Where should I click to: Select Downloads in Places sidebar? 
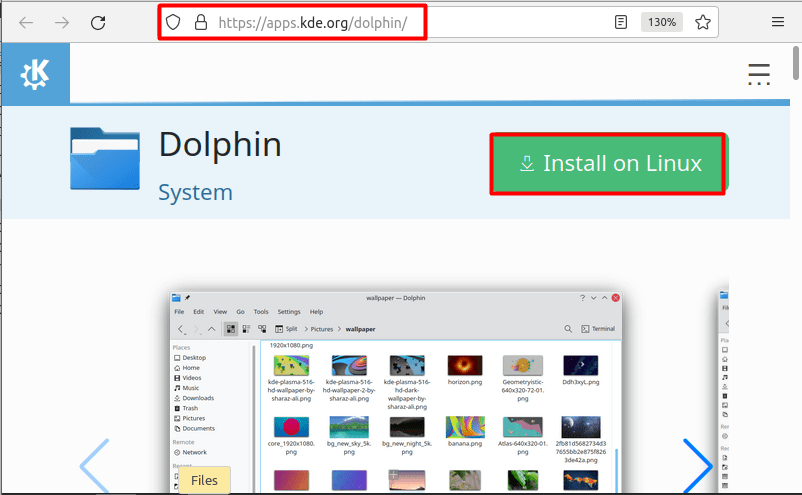tap(194, 398)
